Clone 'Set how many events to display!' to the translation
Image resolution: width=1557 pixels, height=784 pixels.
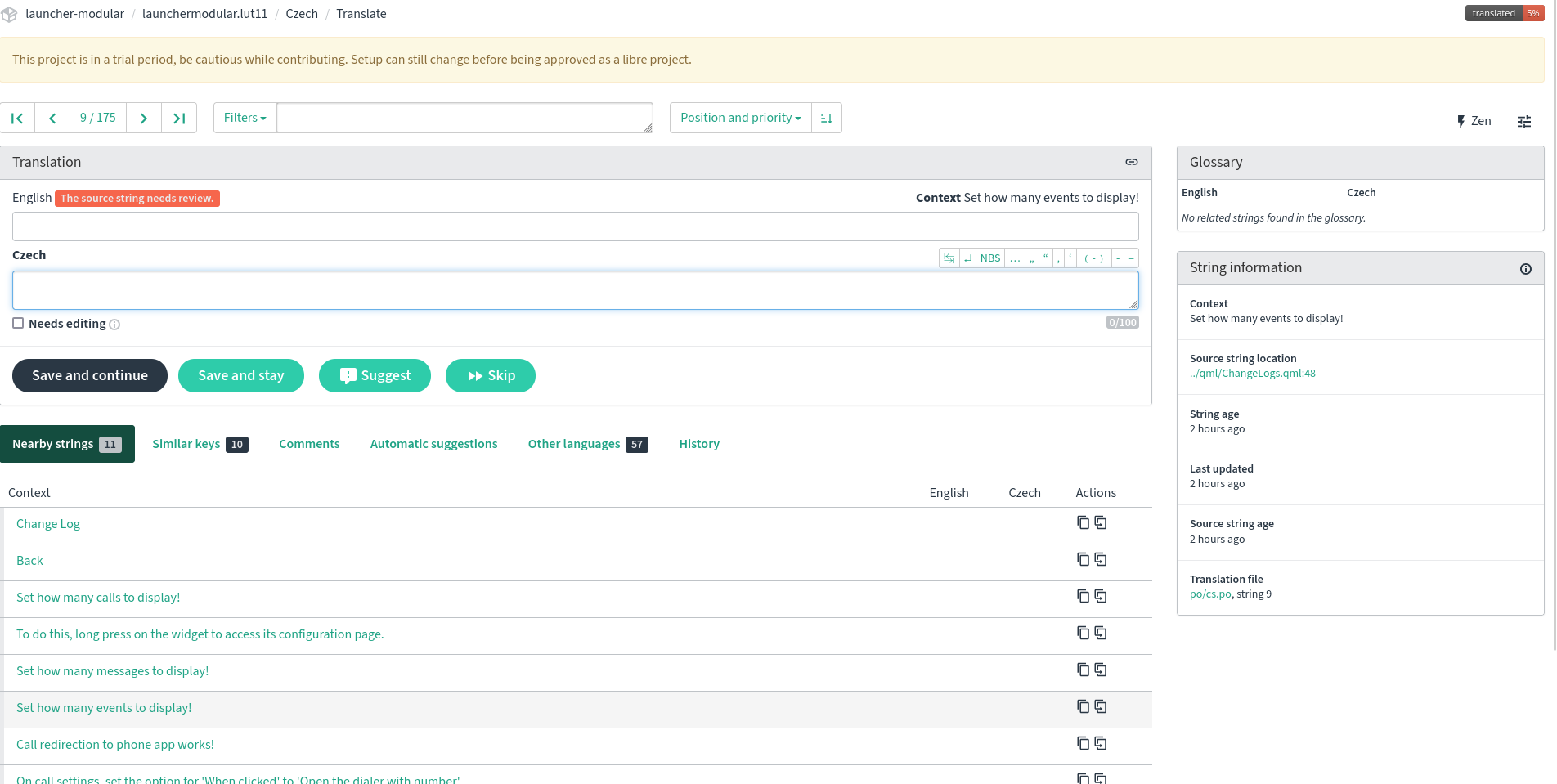[1101, 706]
